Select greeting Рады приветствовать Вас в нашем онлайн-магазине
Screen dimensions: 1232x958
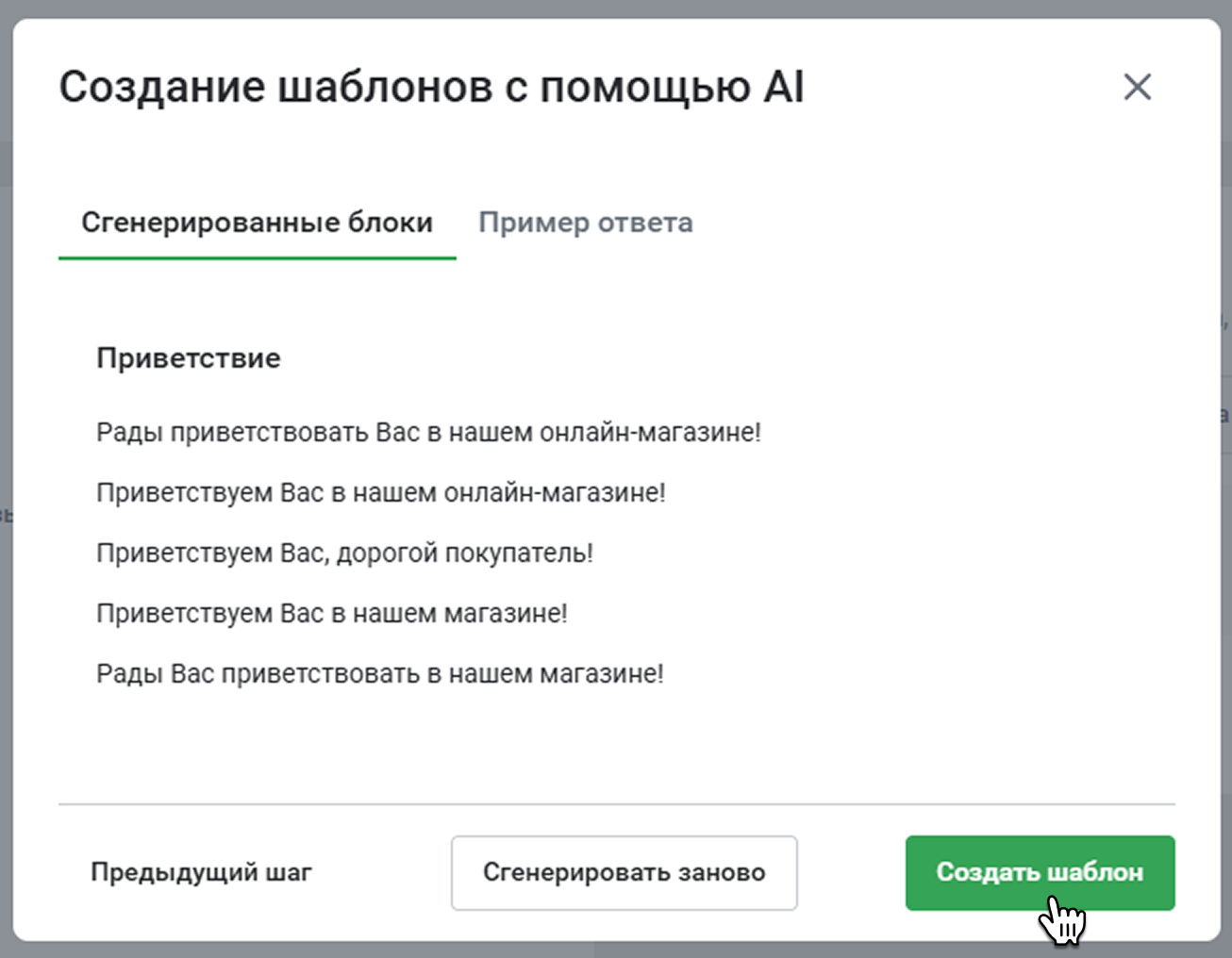428,433
